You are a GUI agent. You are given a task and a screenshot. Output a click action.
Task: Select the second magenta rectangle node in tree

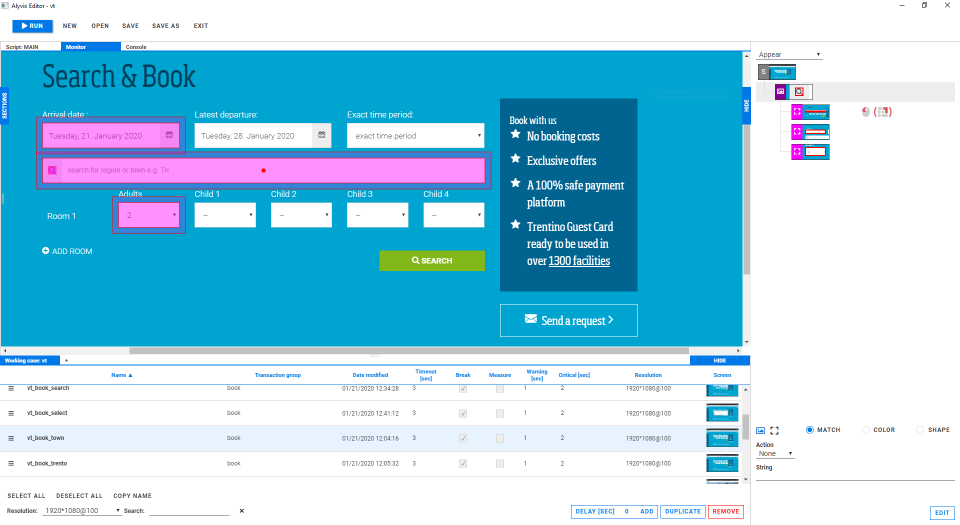click(810, 132)
